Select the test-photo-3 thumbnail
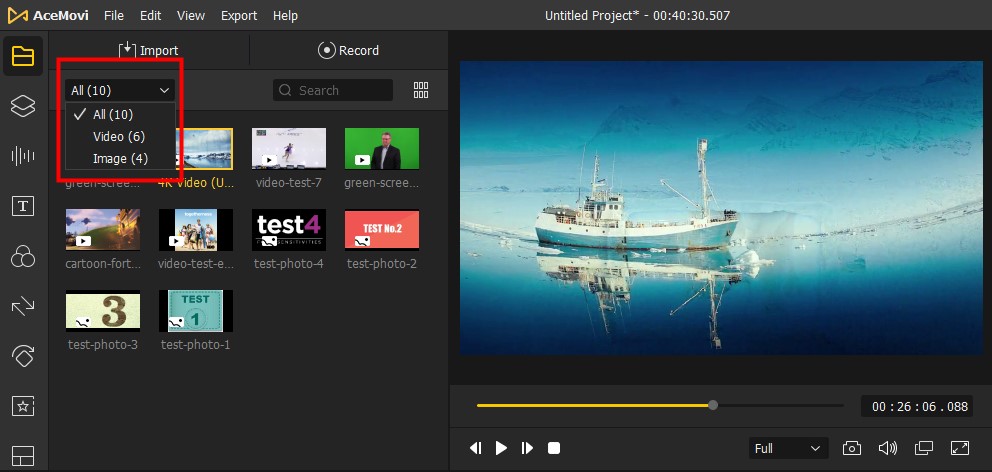Screen dimensions: 992x472 103,311
